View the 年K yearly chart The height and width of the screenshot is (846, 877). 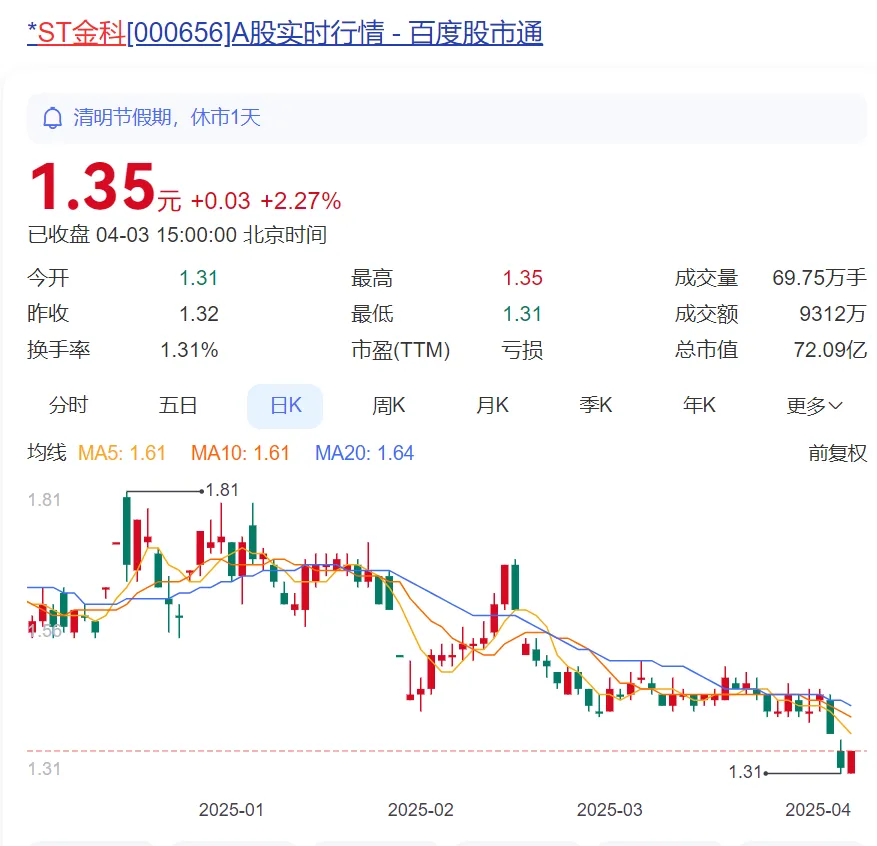[700, 405]
